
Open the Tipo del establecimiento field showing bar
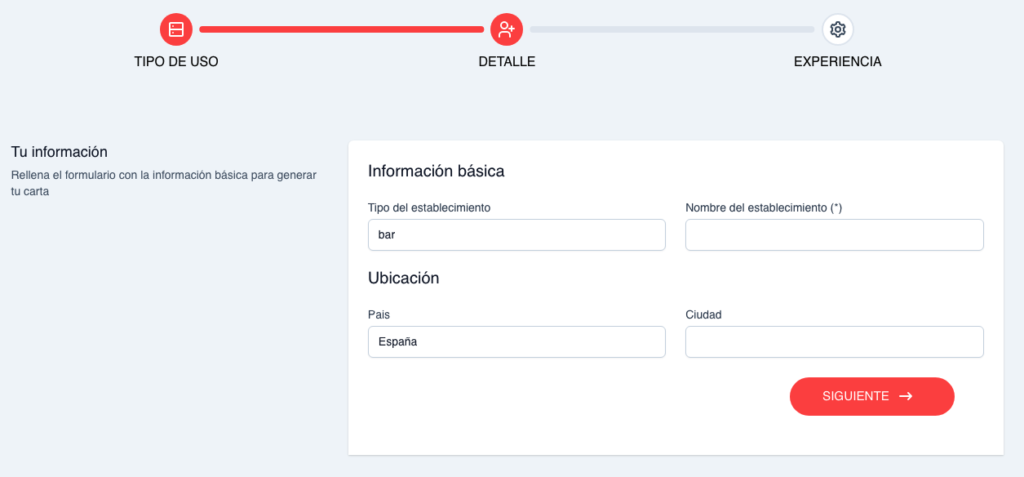517,235
